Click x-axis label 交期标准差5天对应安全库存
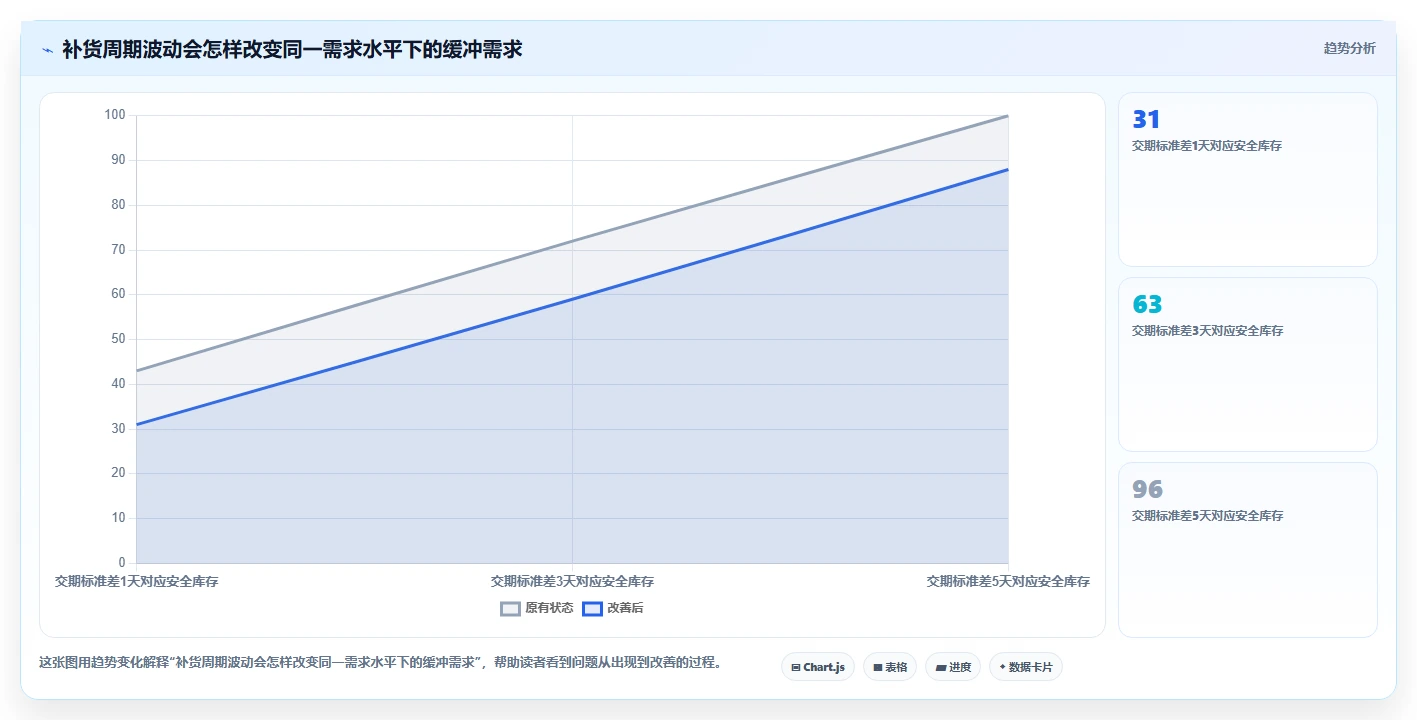This screenshot has width=1417, height=720. coord(1008,581)
